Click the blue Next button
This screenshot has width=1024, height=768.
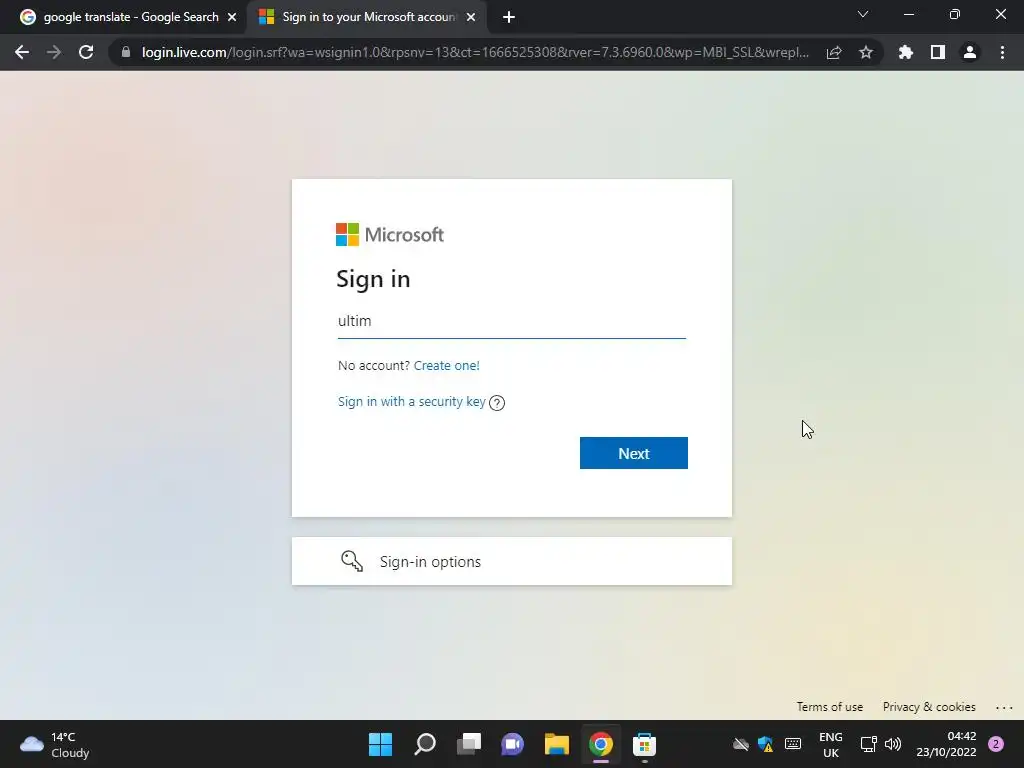pyautogui.click(x=633, y=453)
